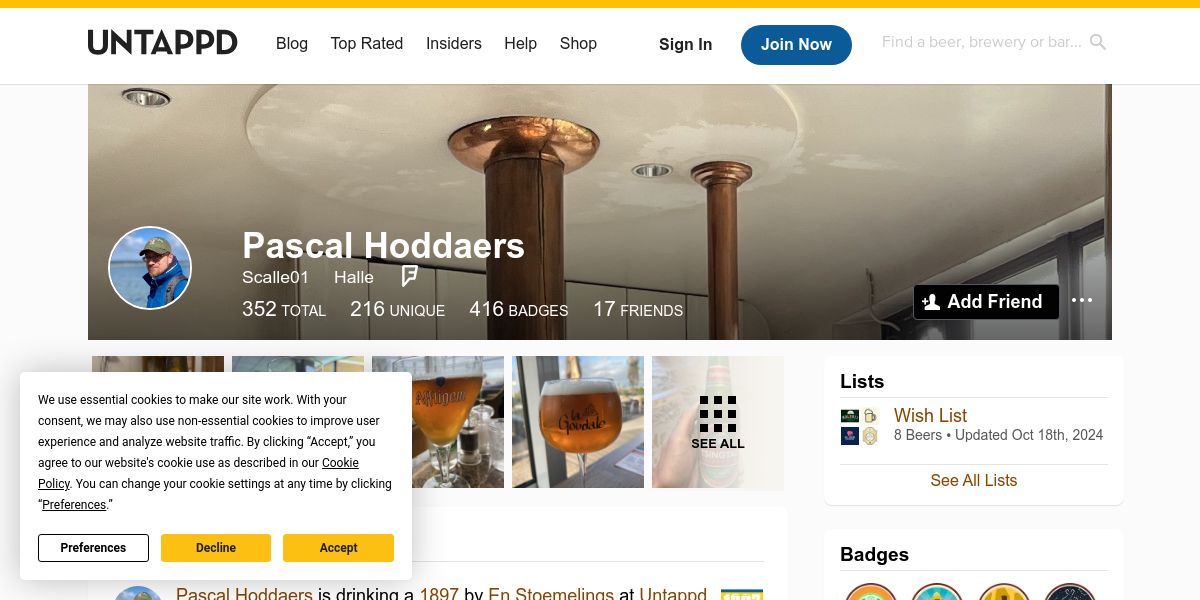Open the three-dot more options menu
This screenshot has width=1200, height=600.
click(1082, 300)
